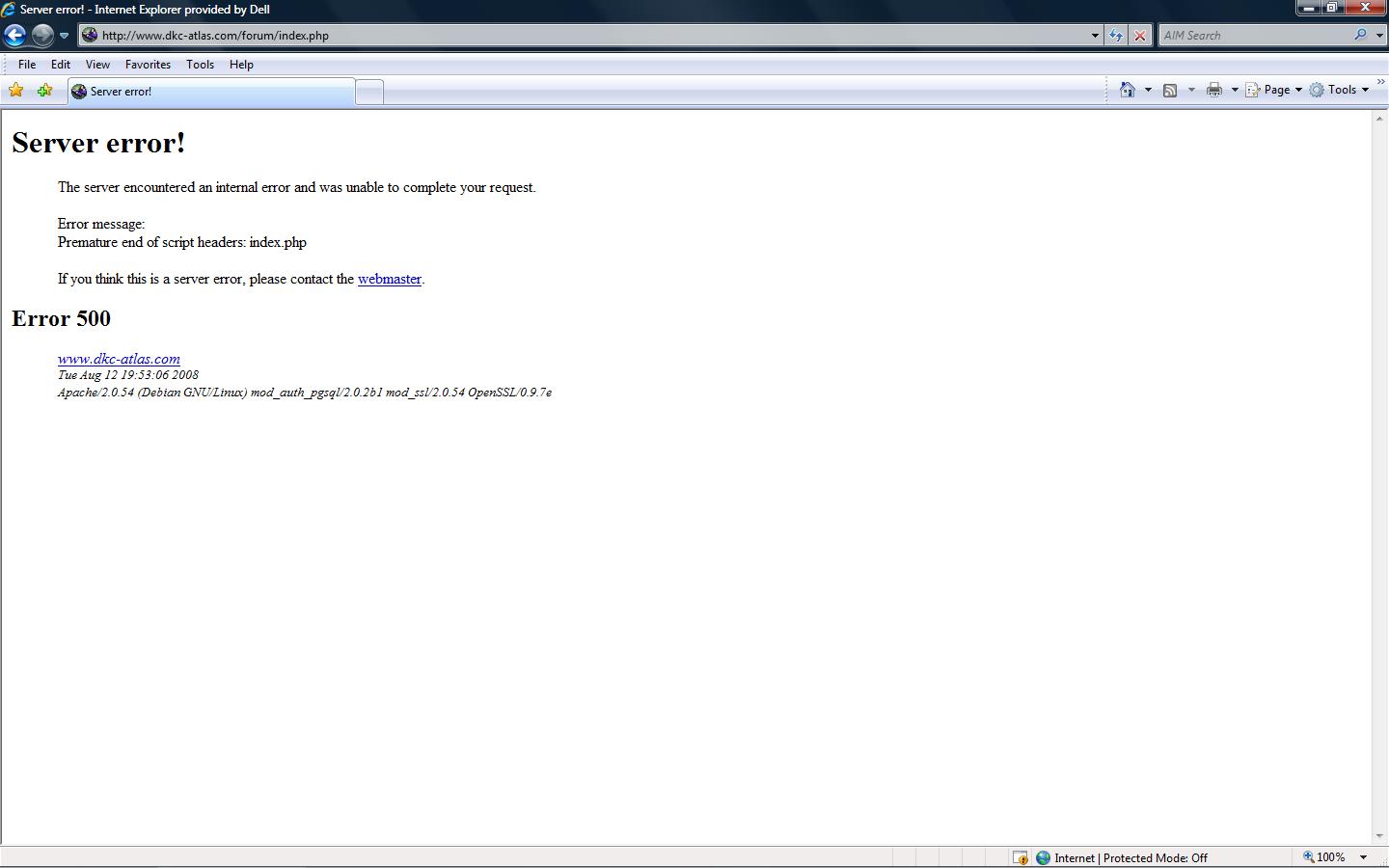Screen dimensions: 1389x868
Task: Open the Page dropdown menu
Action: (x=1274, y=90)
